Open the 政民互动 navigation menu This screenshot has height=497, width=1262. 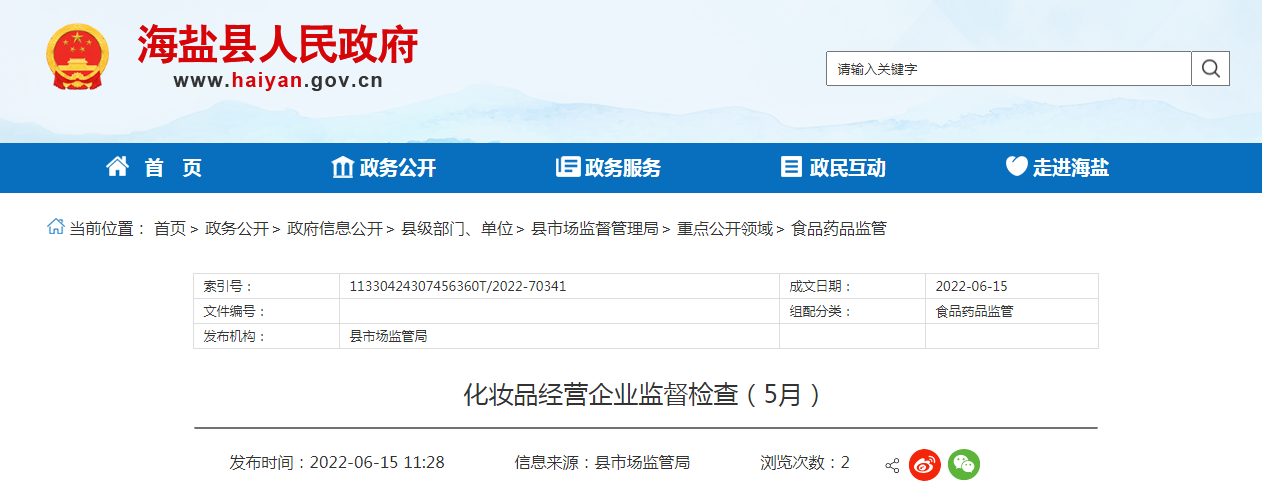(848, 168)
